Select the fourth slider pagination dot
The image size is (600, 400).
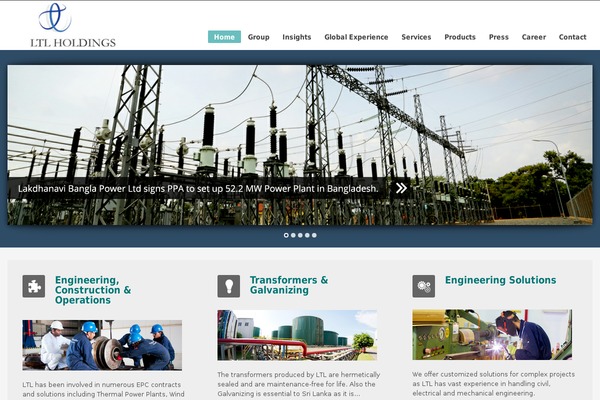307,235
